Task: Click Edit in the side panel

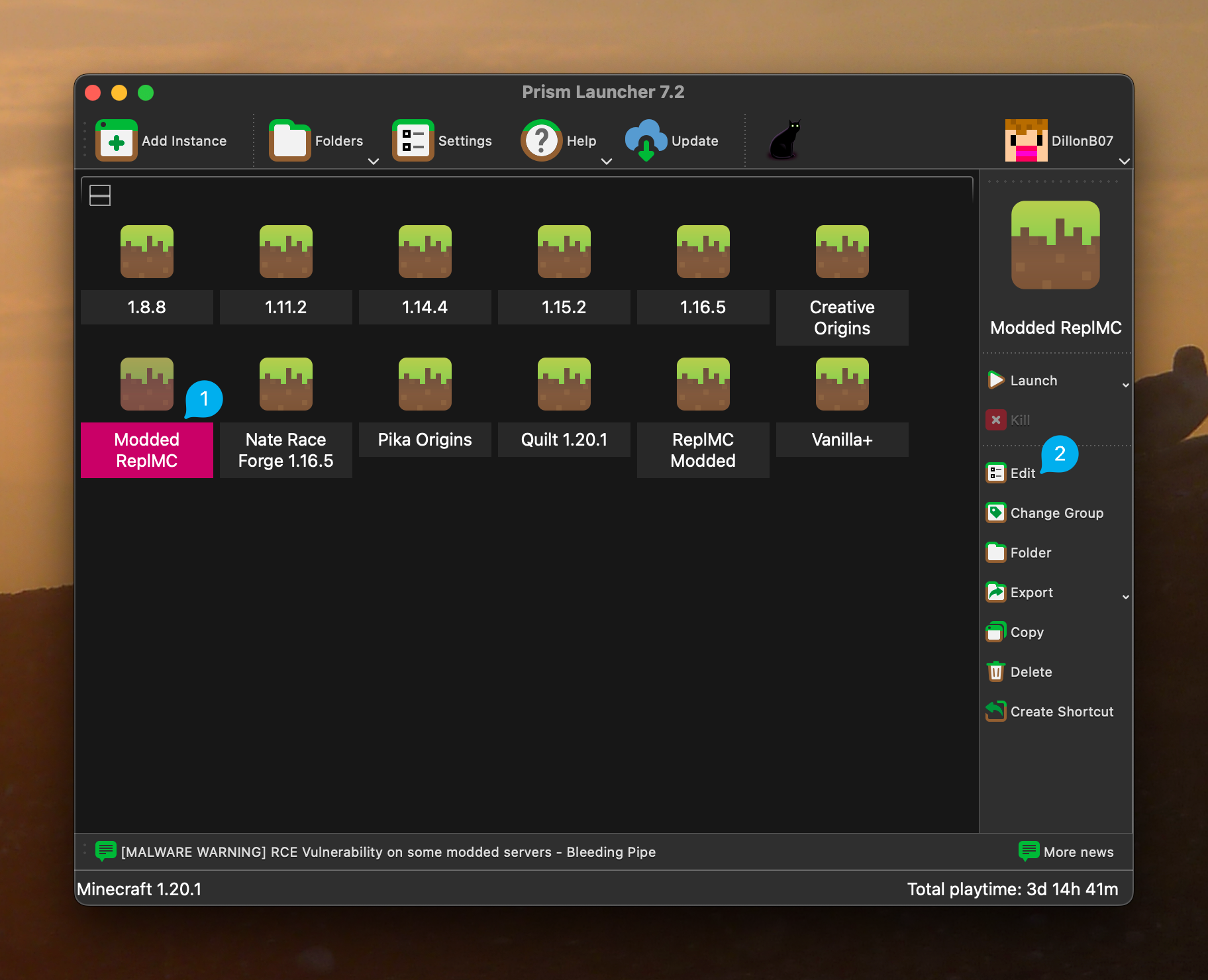Action: [x=1011, y=473]
